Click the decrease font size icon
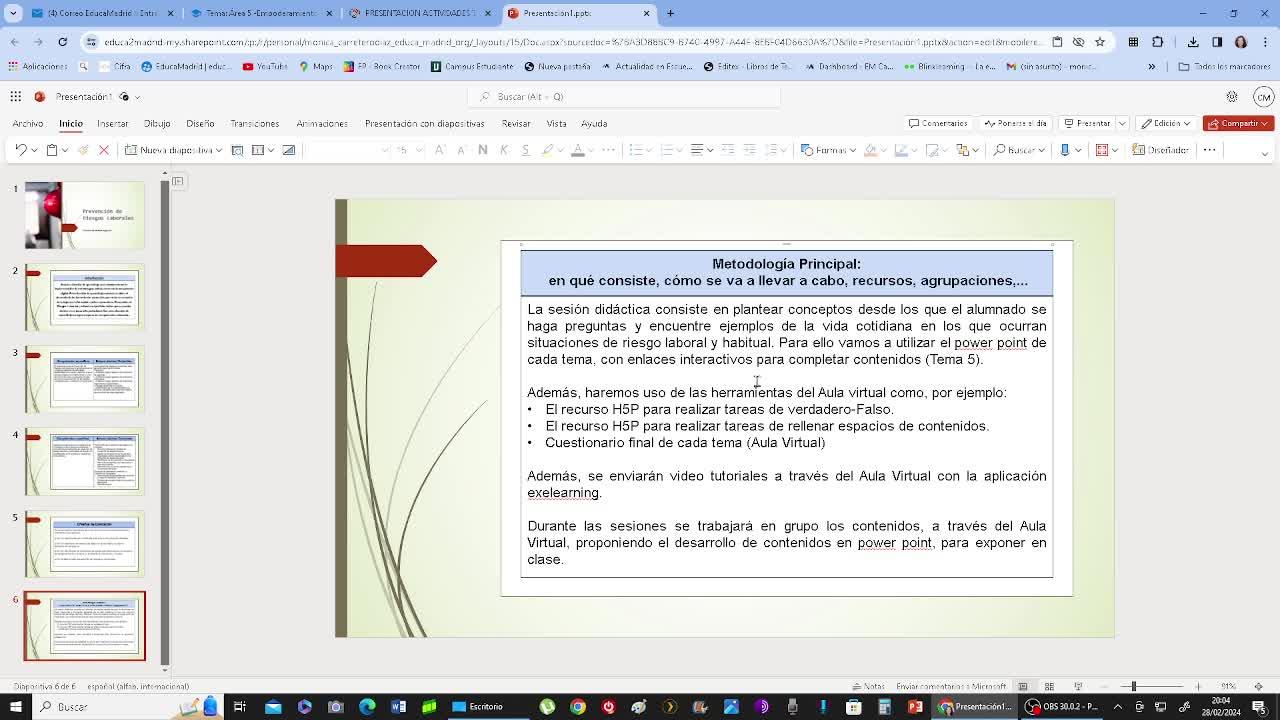This screenshot has width=1280, height=720. click(461, 150)
